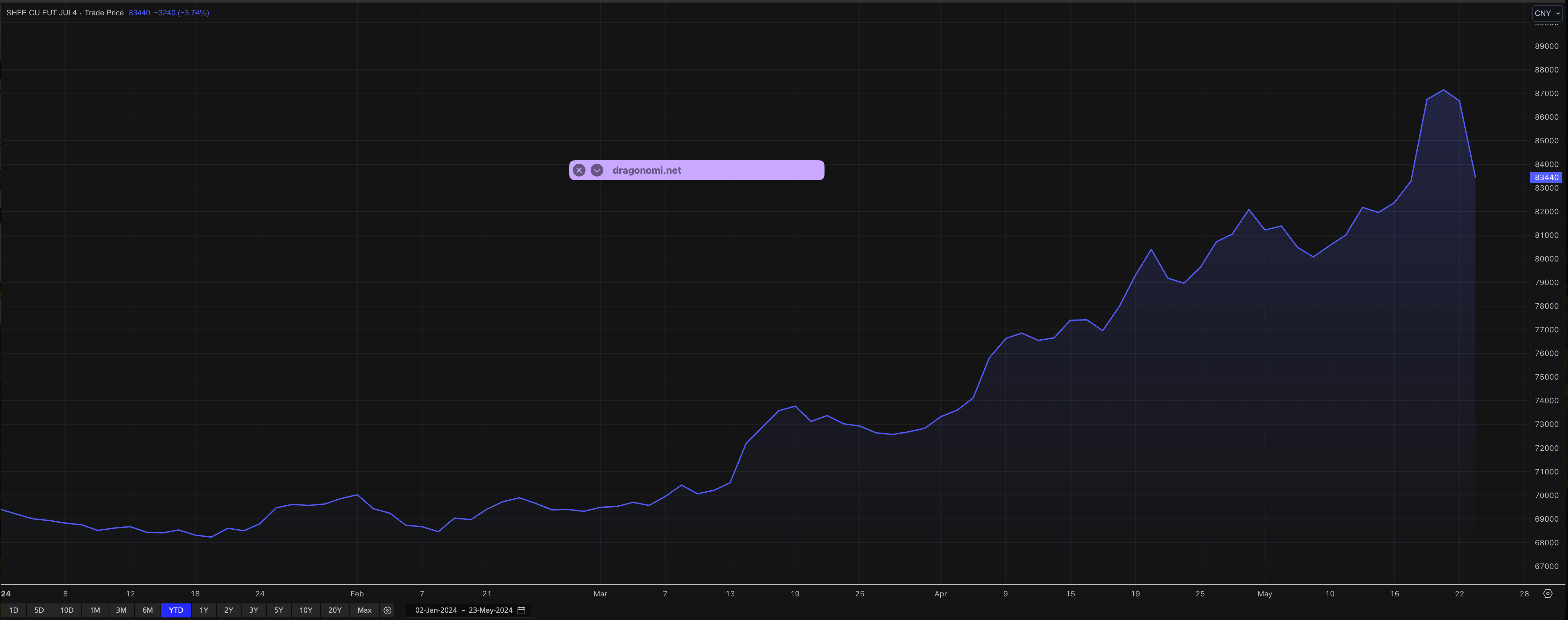
Task: Select the 20Y time range
Action: pyautogui.click(x=335, y=610)
